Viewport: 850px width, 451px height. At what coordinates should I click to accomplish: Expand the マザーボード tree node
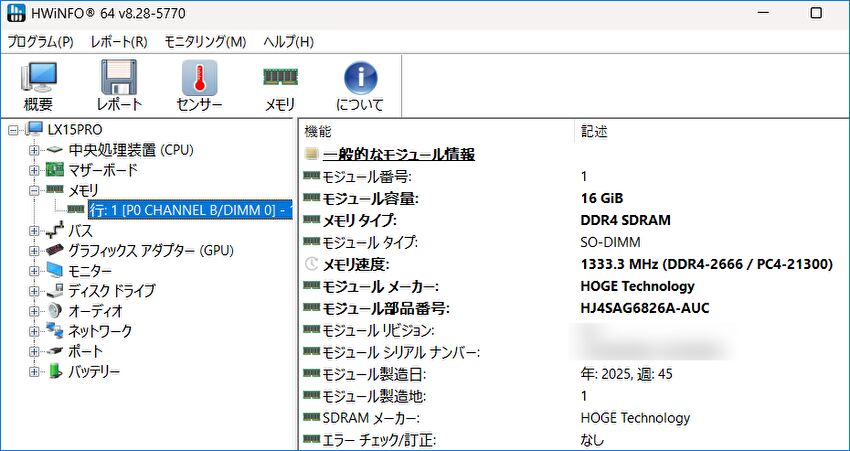pyautogui.click(x=35, y=170)
